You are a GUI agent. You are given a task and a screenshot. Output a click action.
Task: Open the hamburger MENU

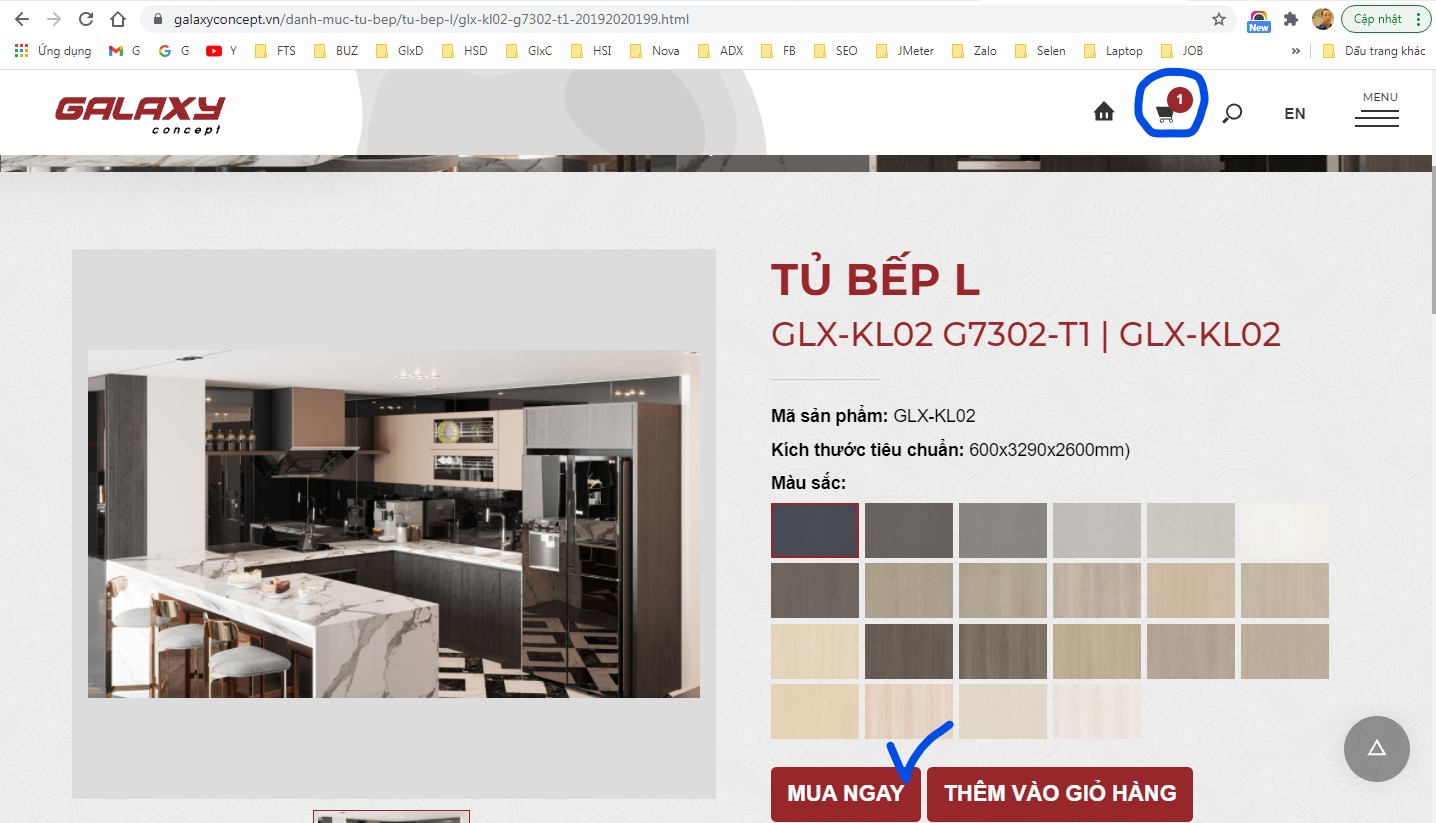click(x=1377, y=111)
